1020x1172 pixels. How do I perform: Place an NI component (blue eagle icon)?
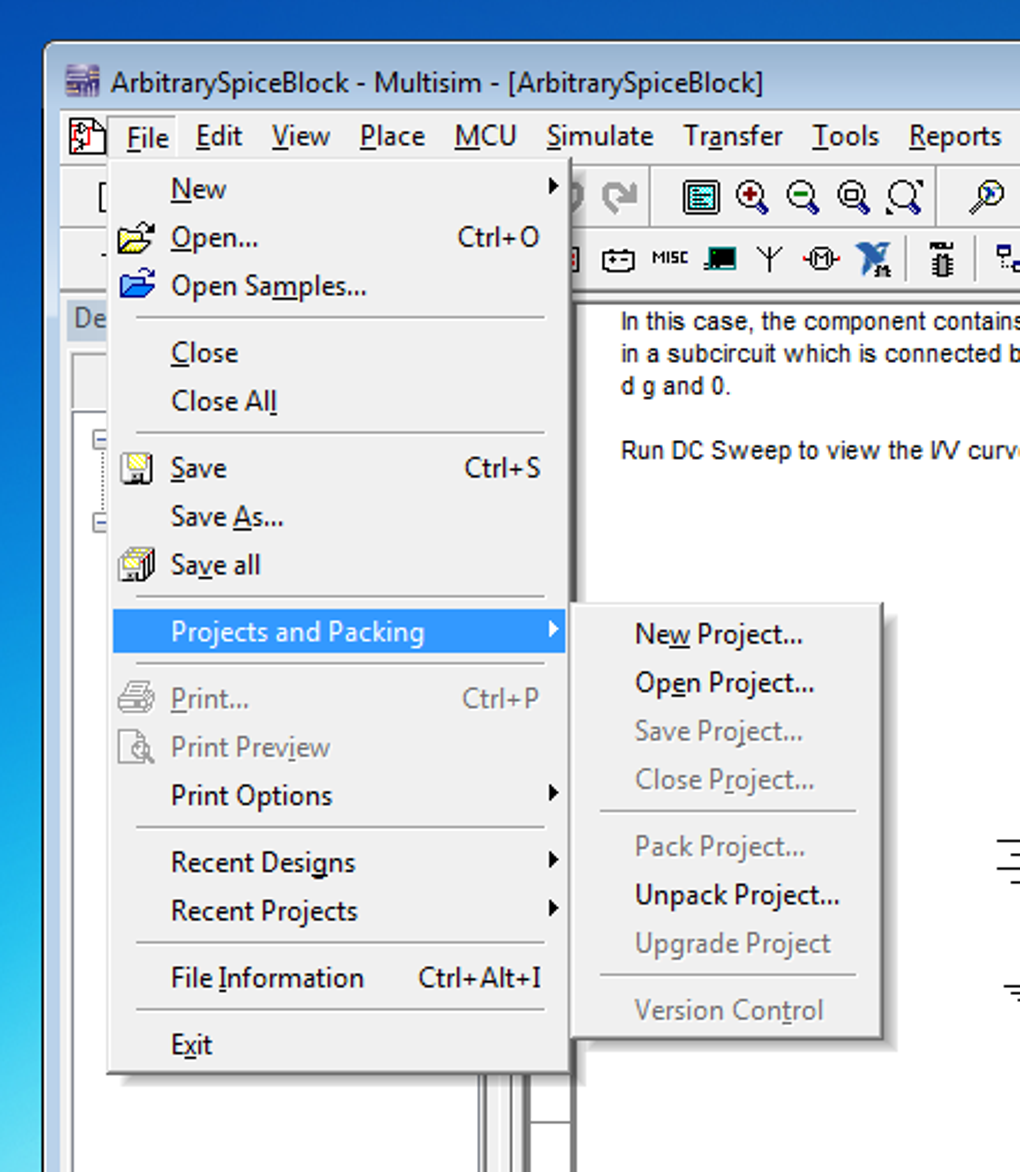coord(873,259)
